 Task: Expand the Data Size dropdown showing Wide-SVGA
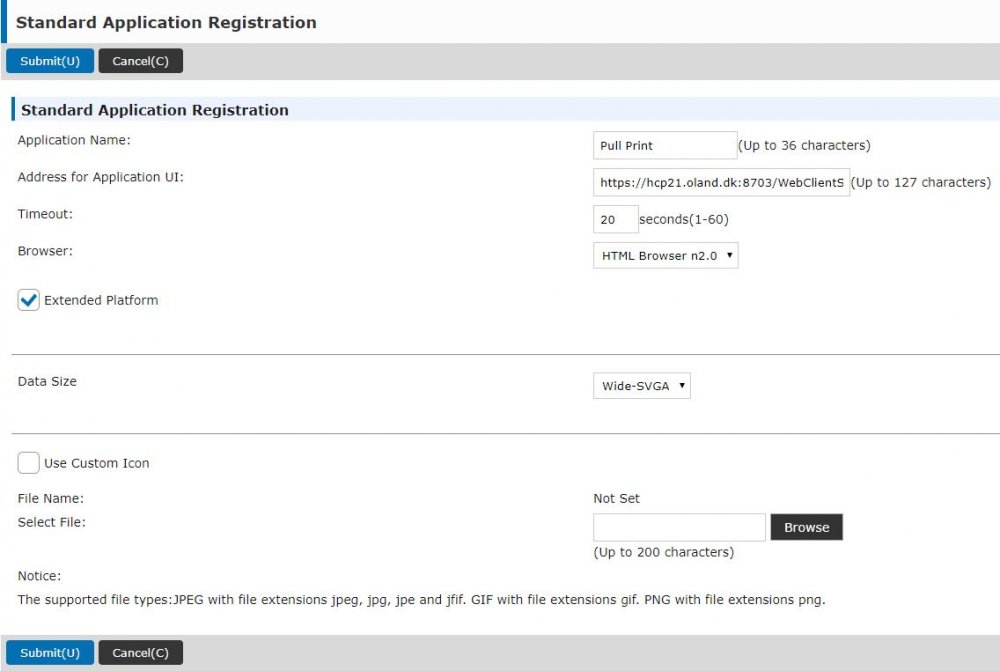click(x=642, y=385)
